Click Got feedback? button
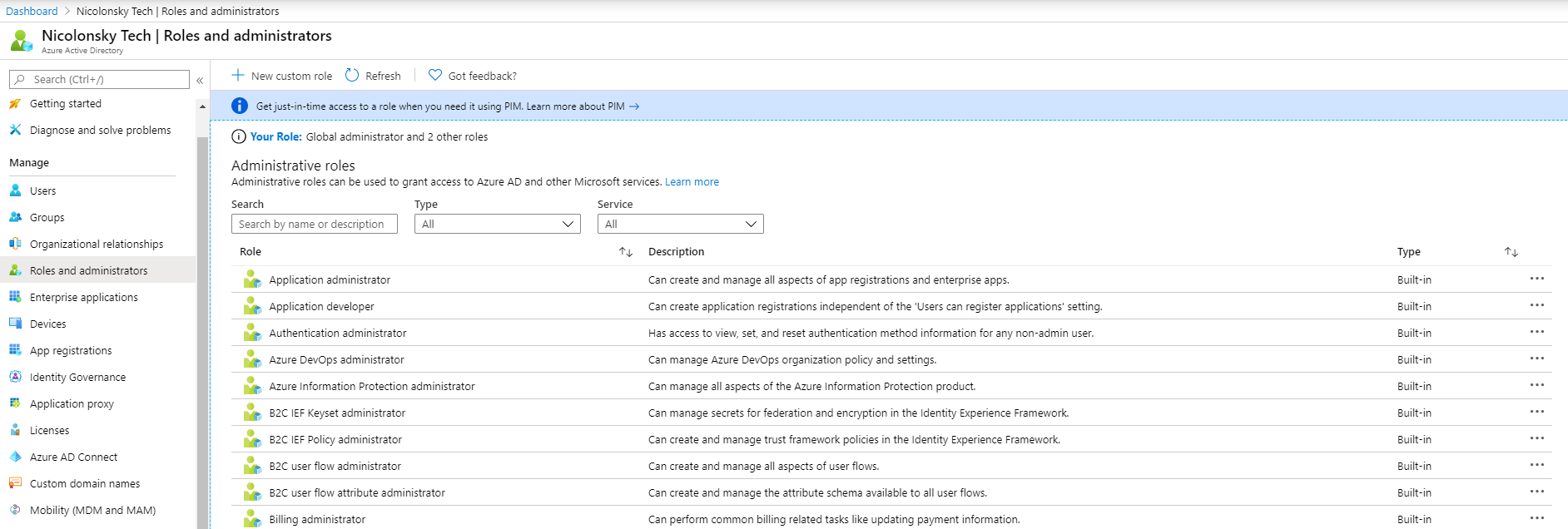This screenshot has width=1568, height=529. point(472,76)
